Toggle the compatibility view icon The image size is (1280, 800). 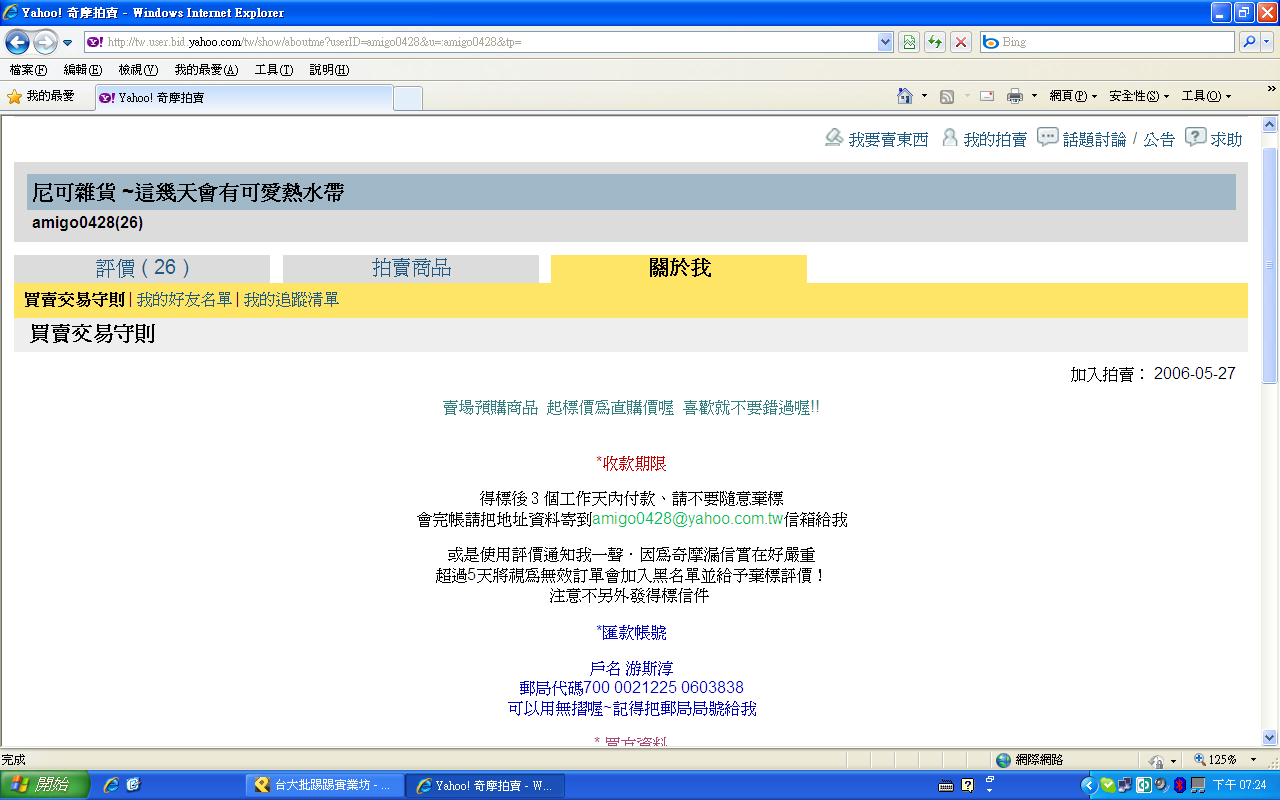coord(909,42)
